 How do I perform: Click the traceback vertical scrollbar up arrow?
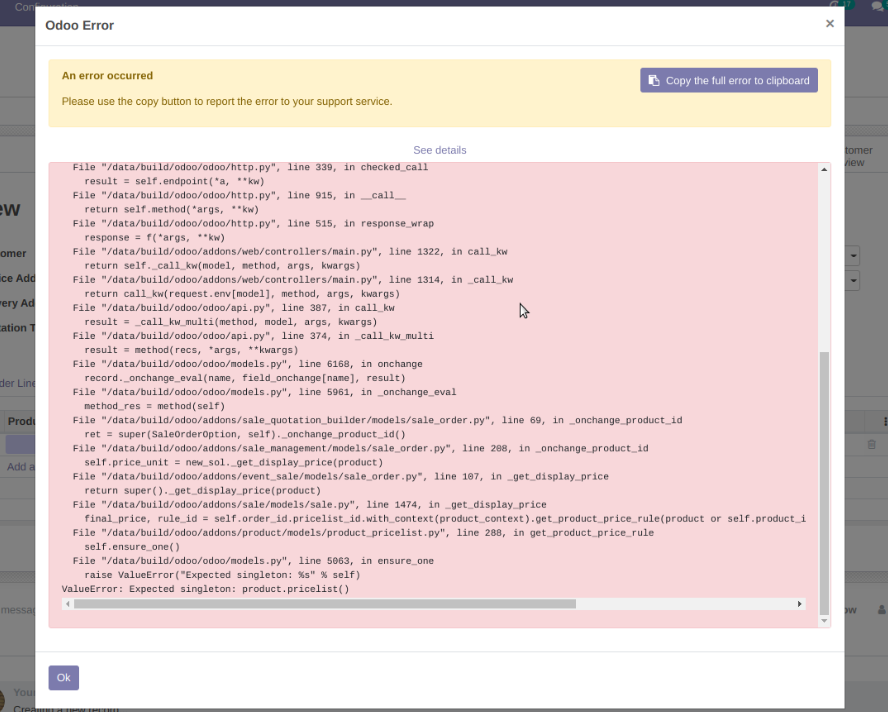(824, 169)
